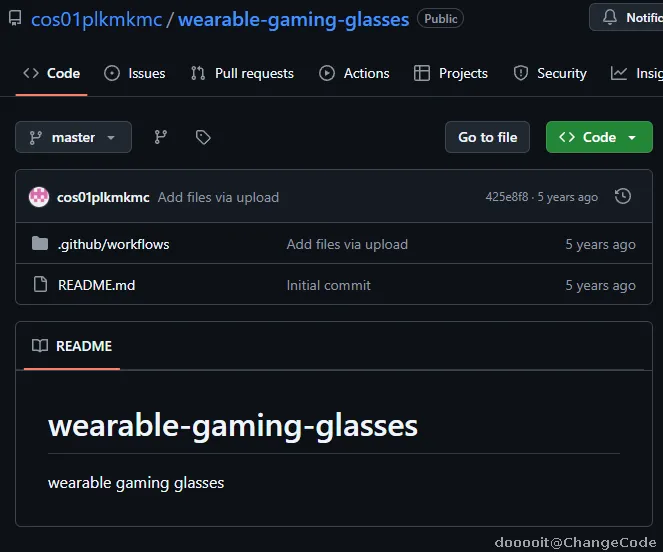
Task: Open the wearable-gaming-glasses repository link
Action: click(x=293, y=19)
